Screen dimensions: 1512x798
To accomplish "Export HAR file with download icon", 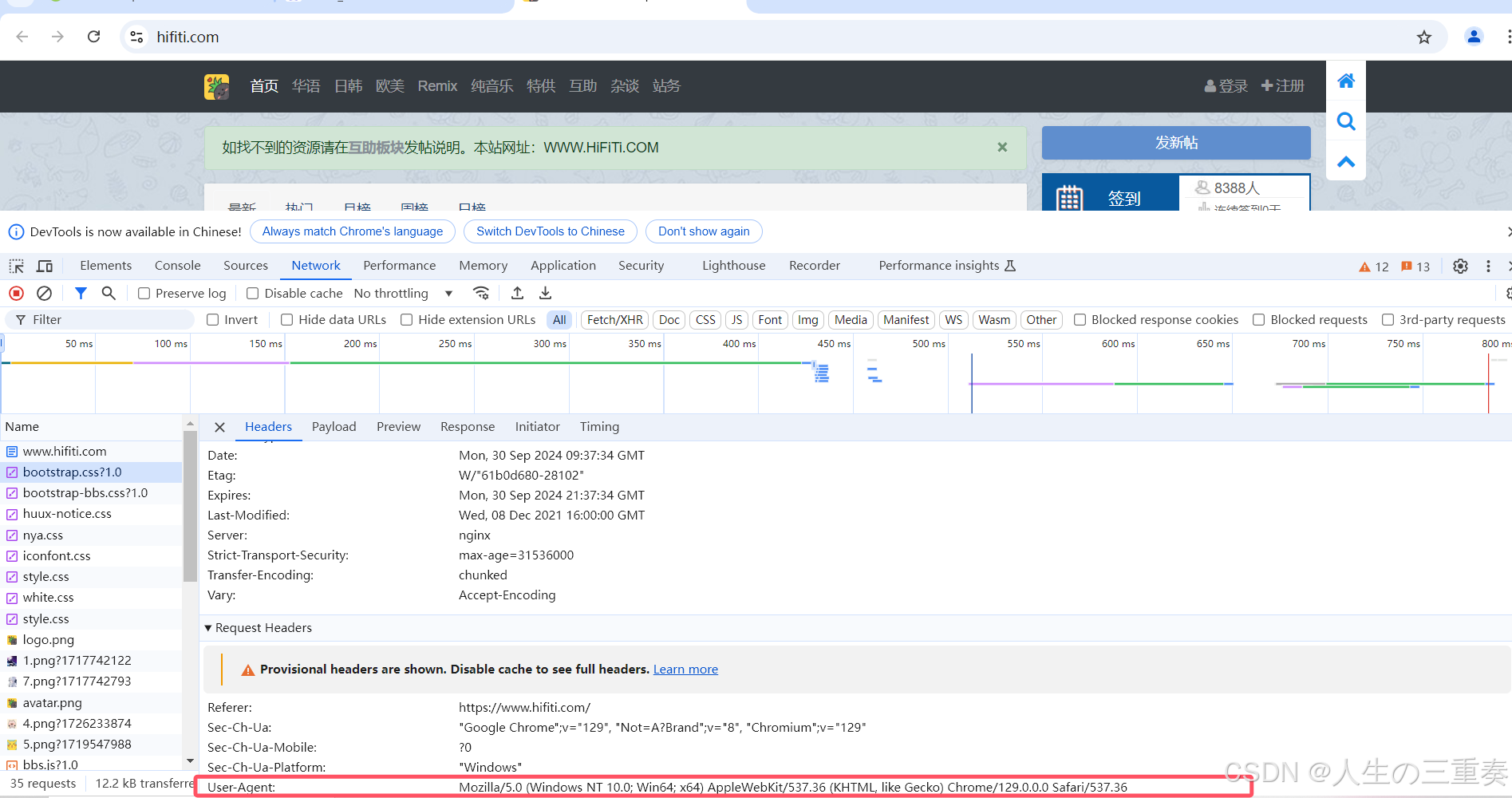I will (545, 294).
